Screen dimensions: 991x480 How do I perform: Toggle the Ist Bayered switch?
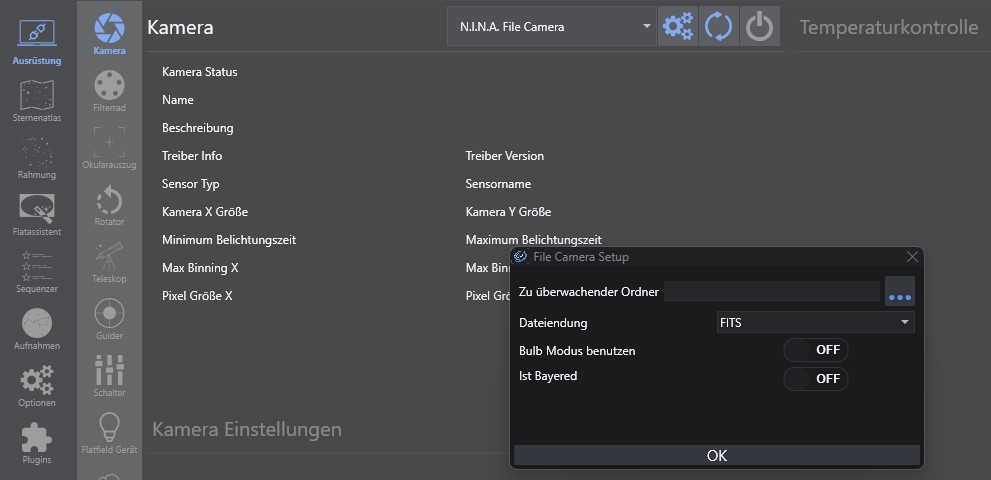(815, 379)
